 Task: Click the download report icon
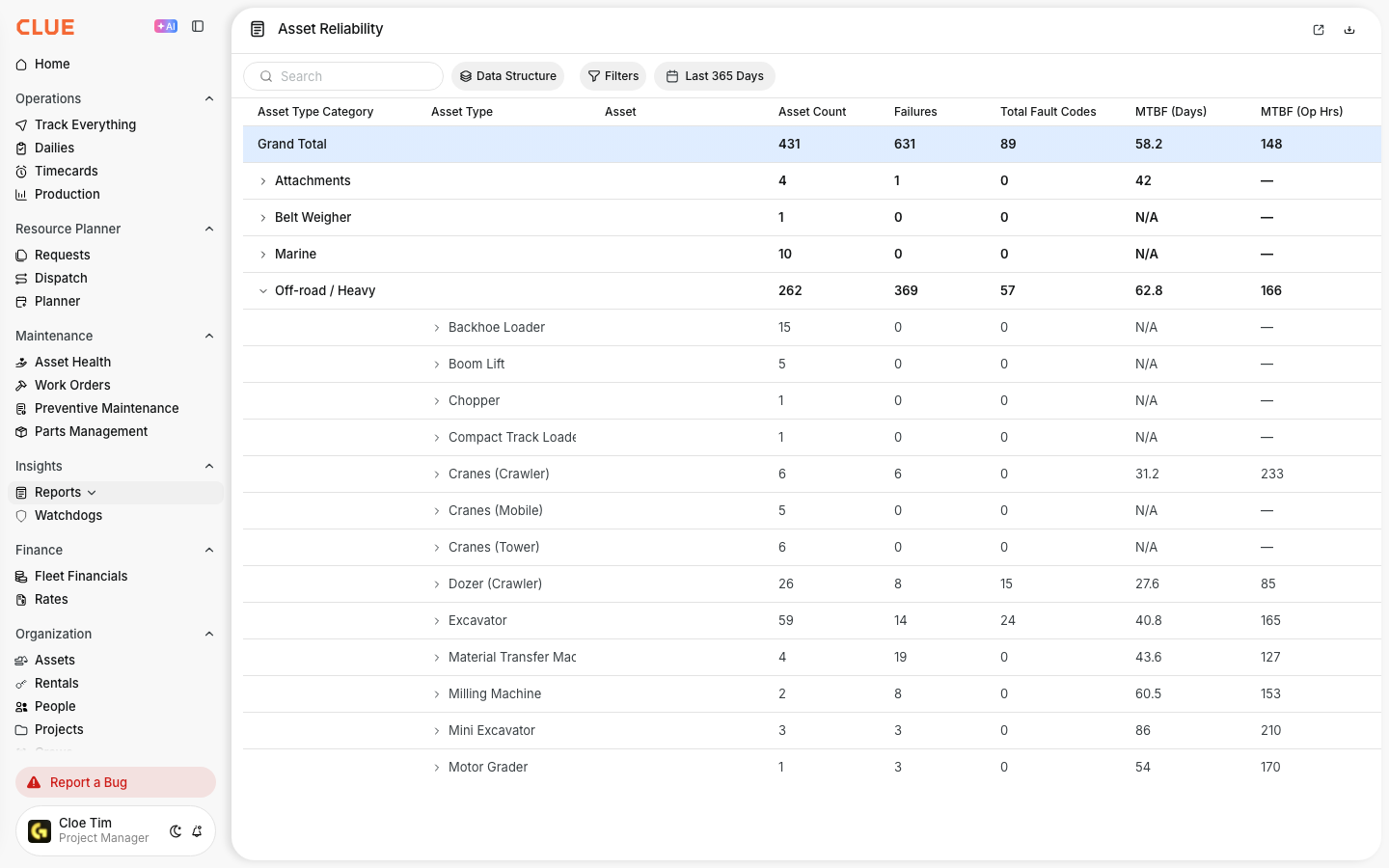pyautogui.click(x=1349, y=30)
